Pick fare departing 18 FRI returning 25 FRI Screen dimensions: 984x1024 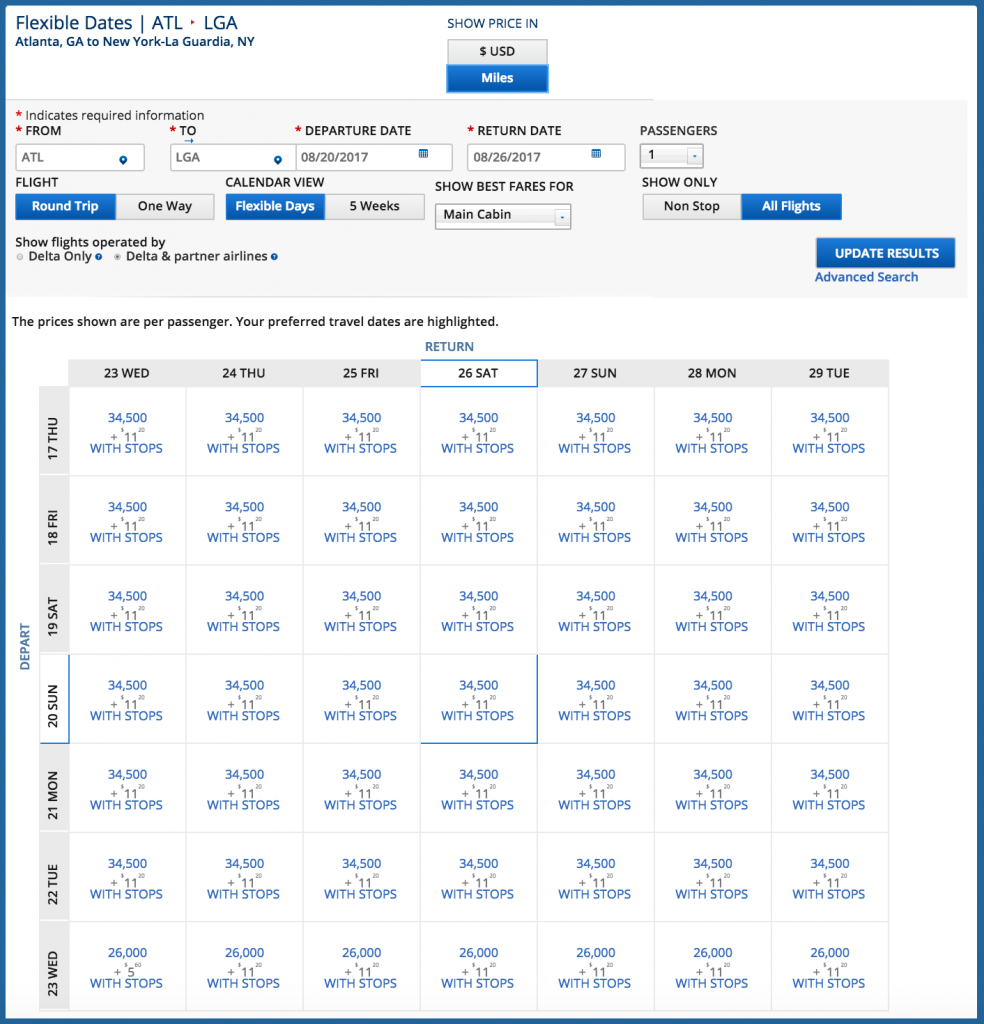(361, 521)
